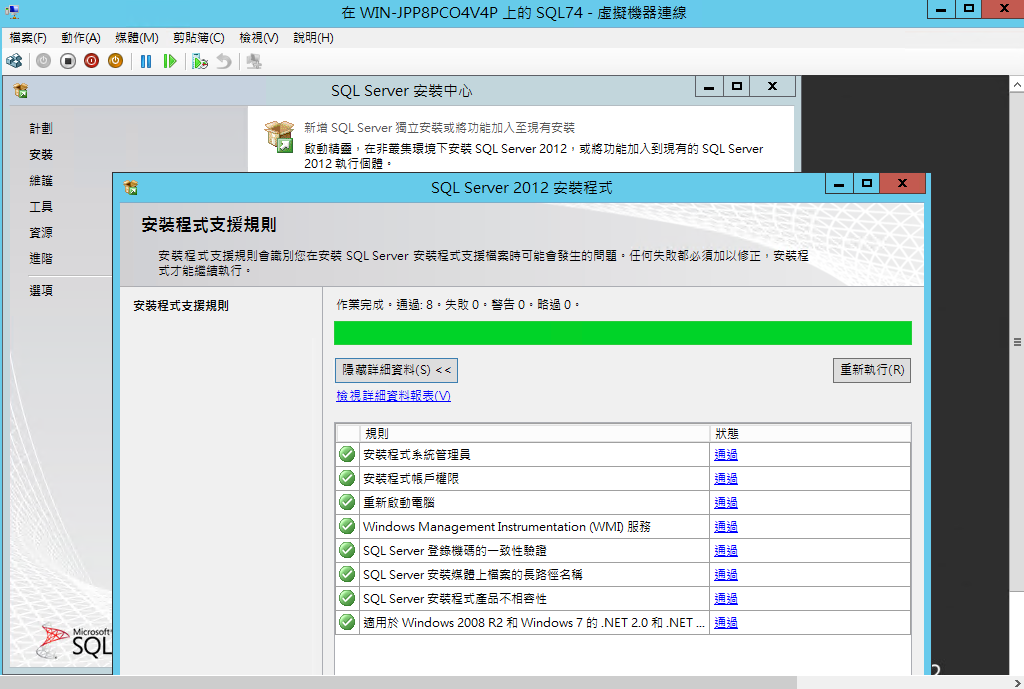Pause the virtual machine
The image size is (1024, 689).
tap(146, 61)
